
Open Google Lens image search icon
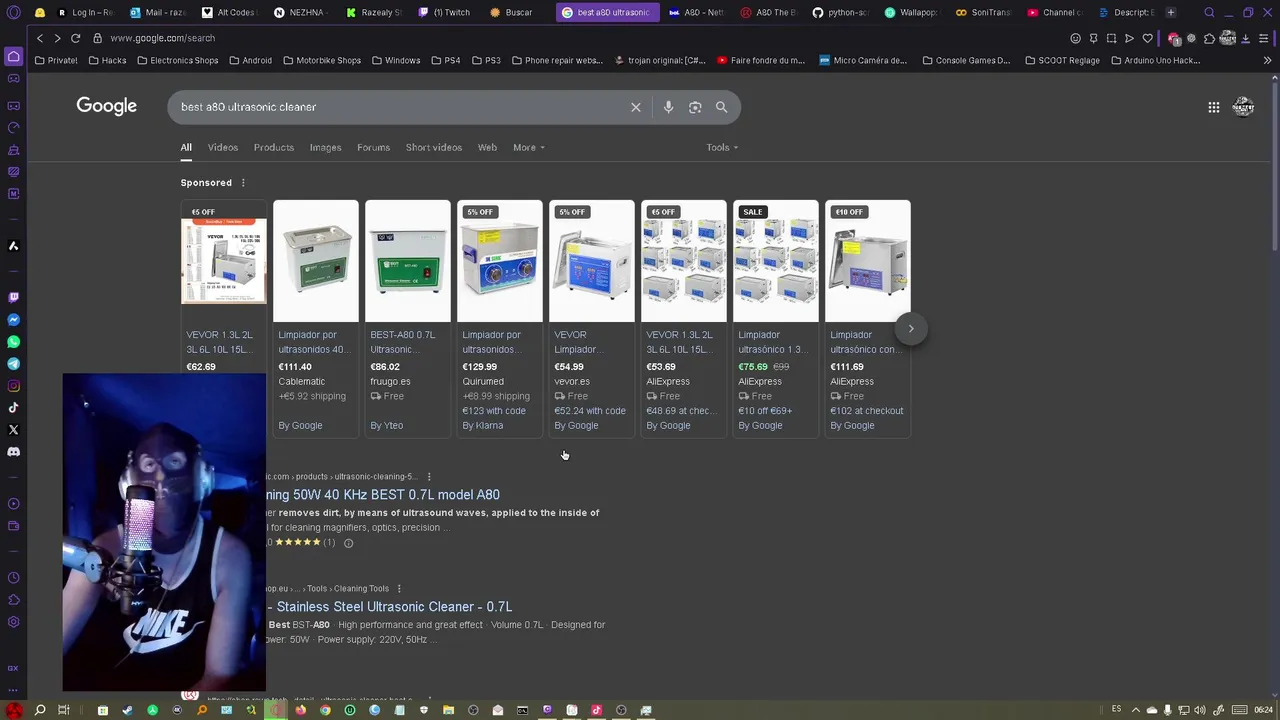point(695,107)
